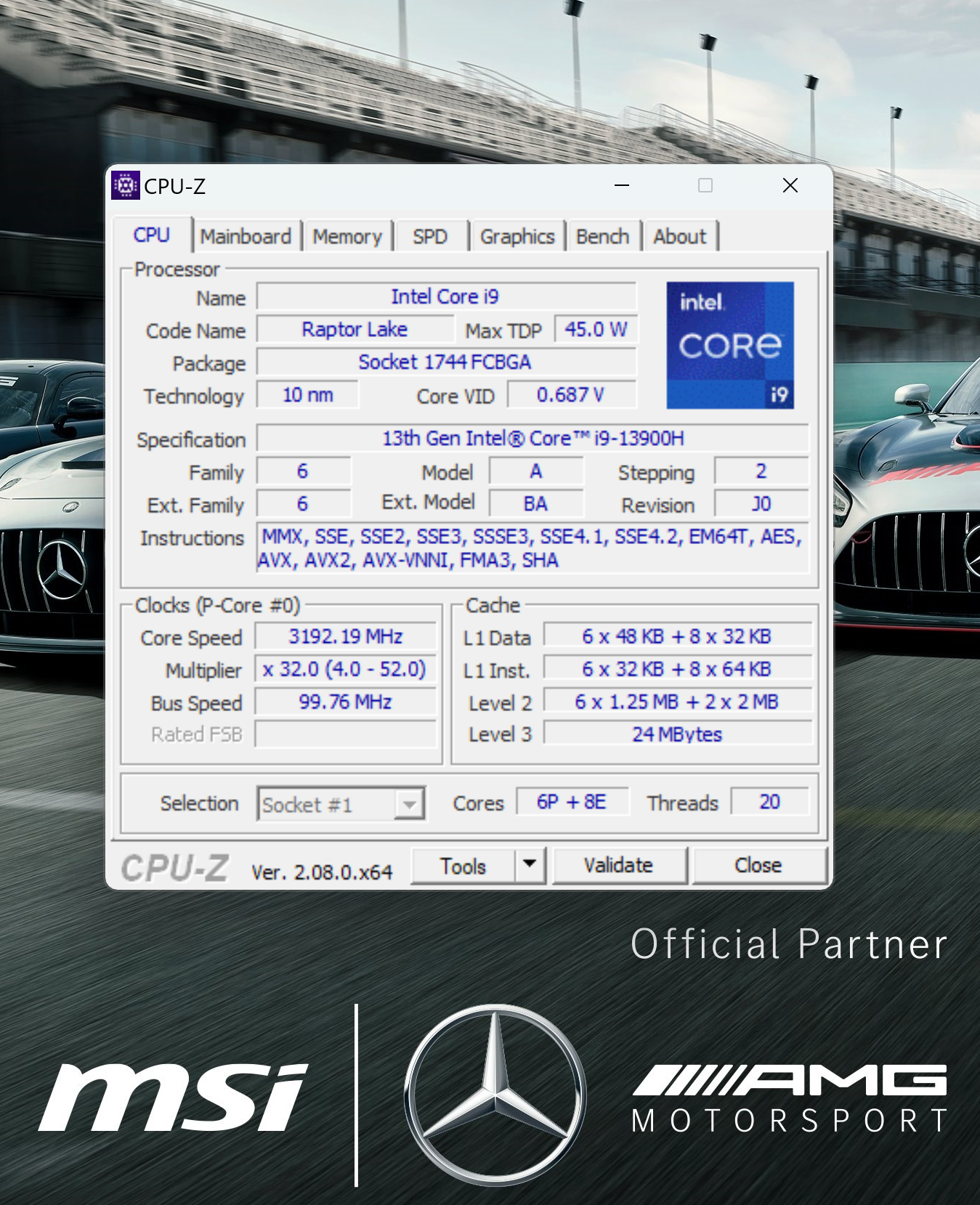
Task: Click the Level 3 value '24 MBytes'
Action: (678, 734)
